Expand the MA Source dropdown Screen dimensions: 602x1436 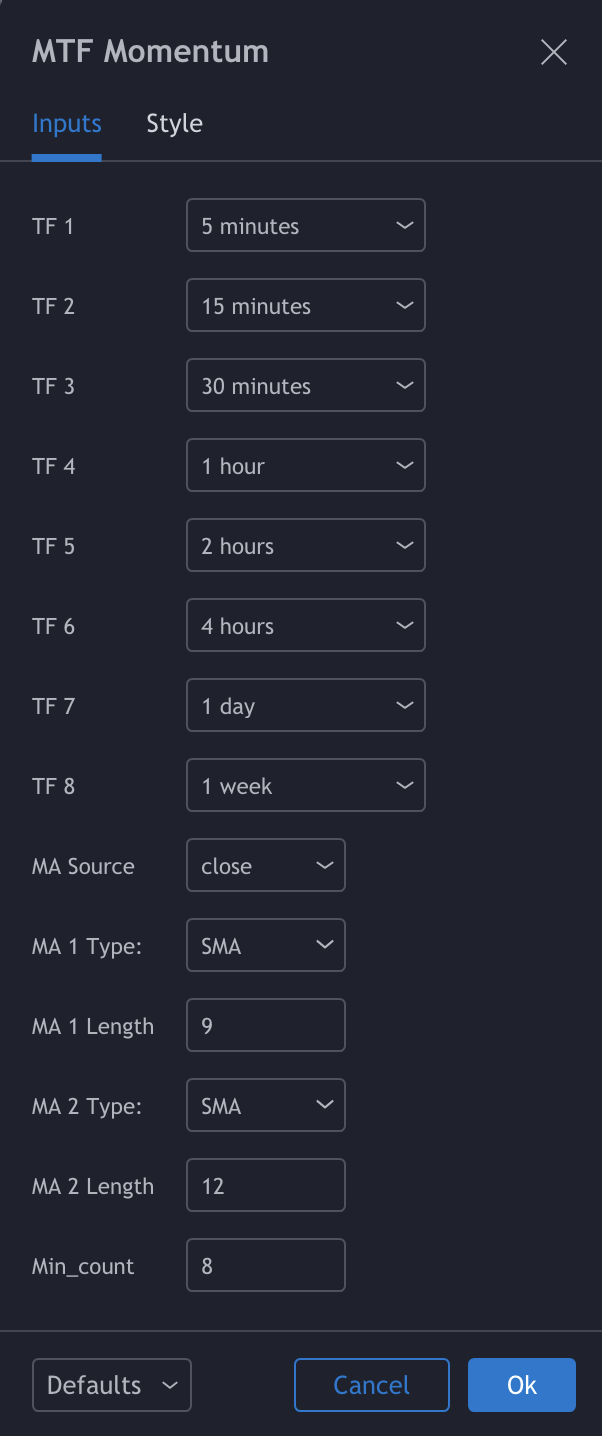coord(265,866)
